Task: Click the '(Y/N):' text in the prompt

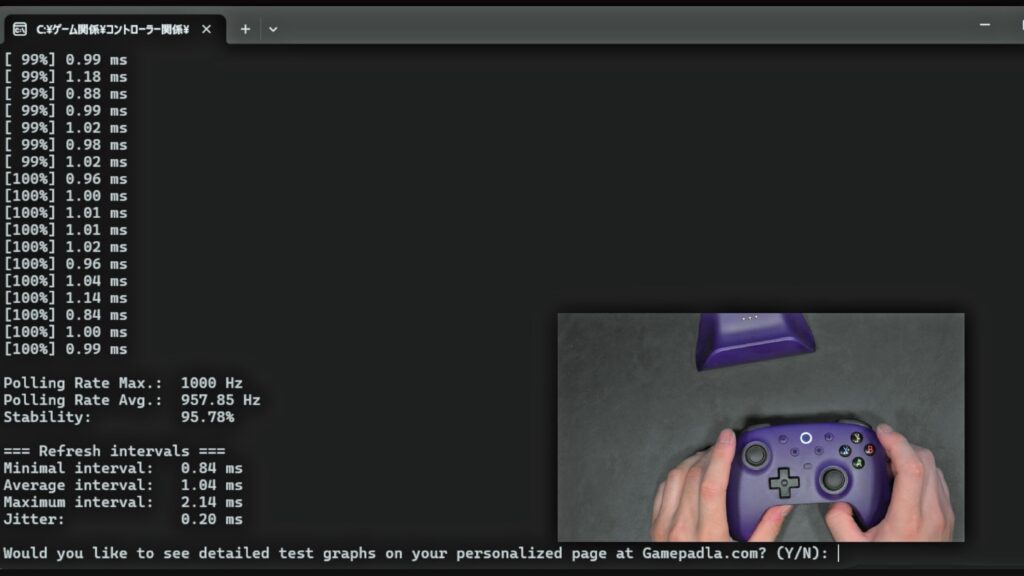Action: pos(802,554)
